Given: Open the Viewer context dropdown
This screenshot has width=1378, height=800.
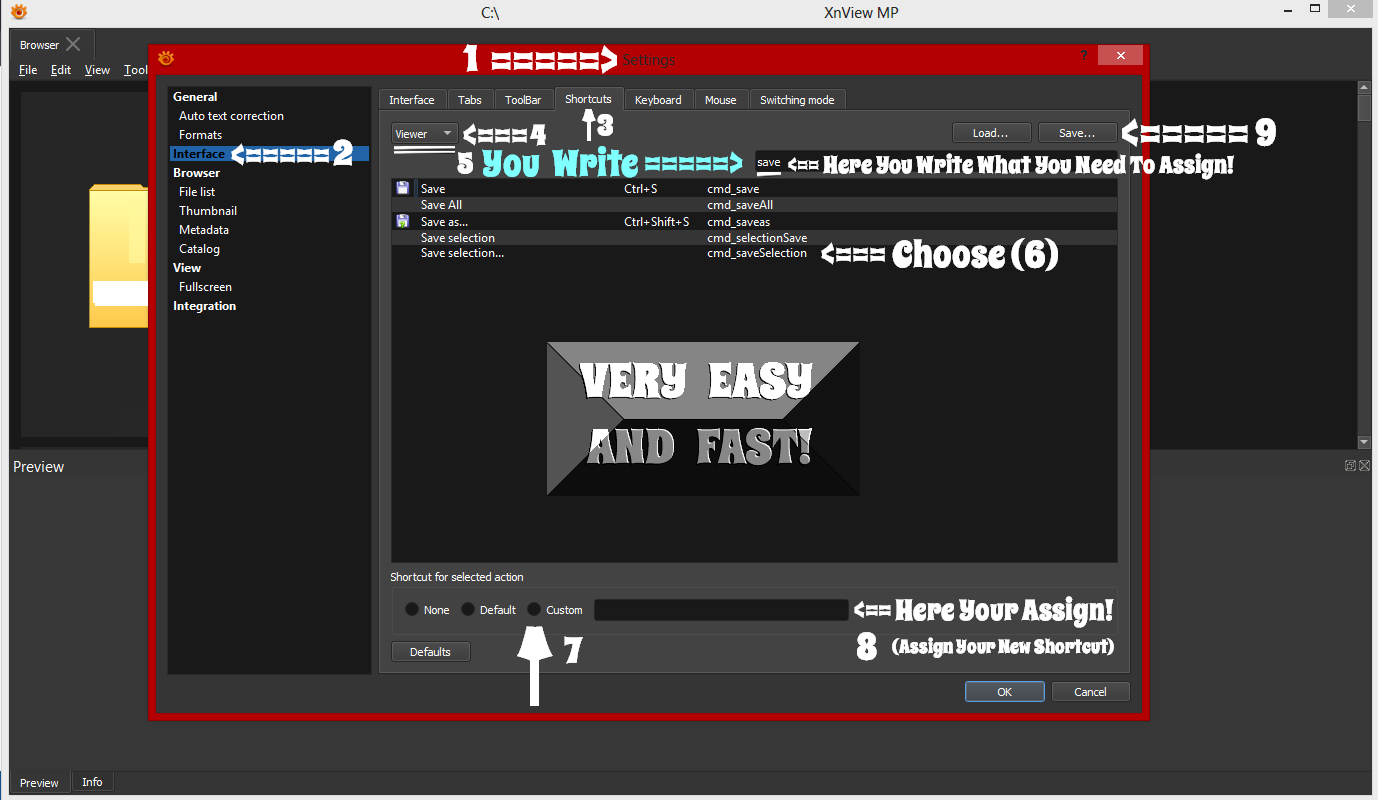Looking at the screenshot, I should click(x=424, y=134).
